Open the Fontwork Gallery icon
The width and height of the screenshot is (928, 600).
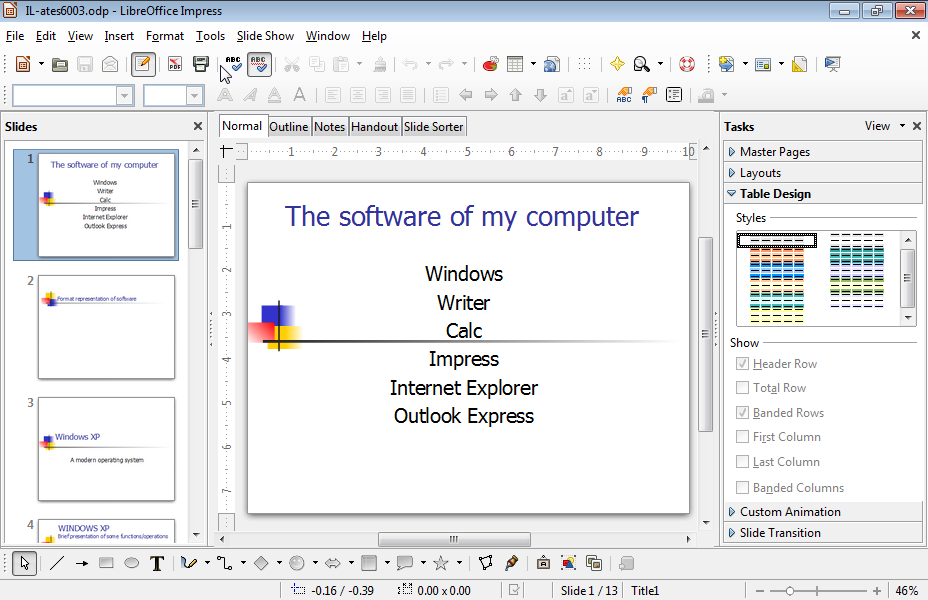pyautogui.click(x=543, y=563)
